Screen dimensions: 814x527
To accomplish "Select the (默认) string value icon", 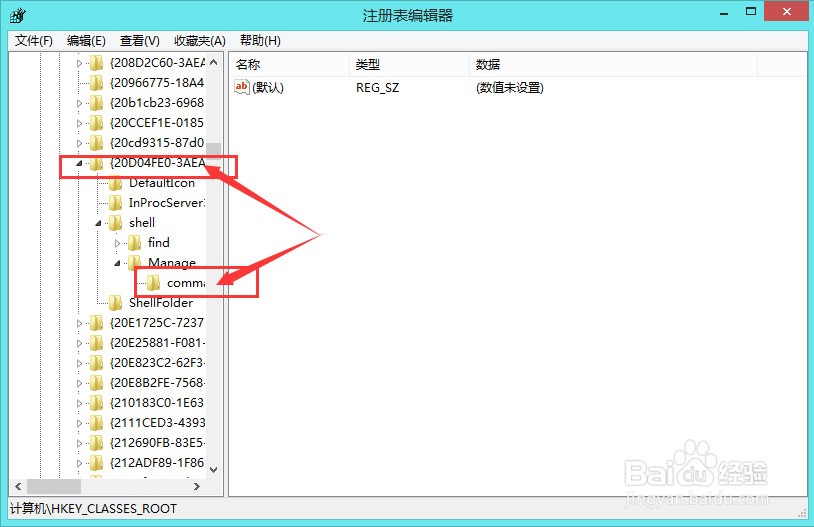I will [x=241, y=87].
